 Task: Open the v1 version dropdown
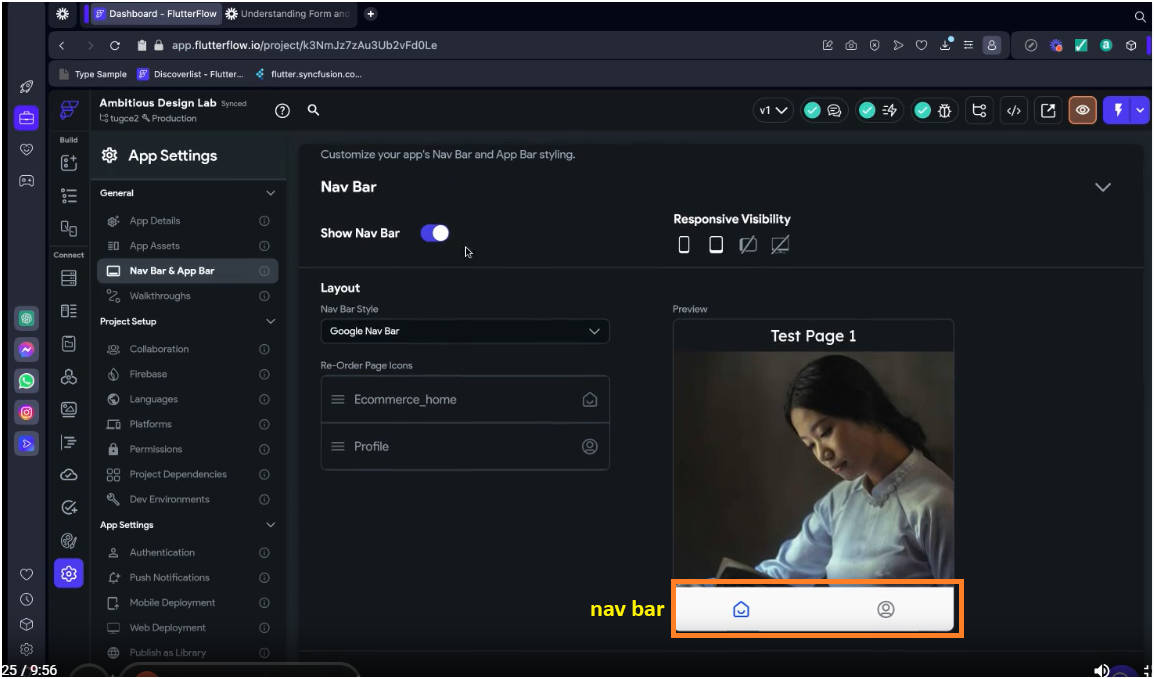click(773, 111)
